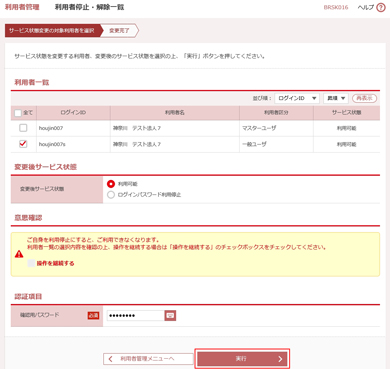Tick the checkbox for houjin007

click(x=23, y=128)
